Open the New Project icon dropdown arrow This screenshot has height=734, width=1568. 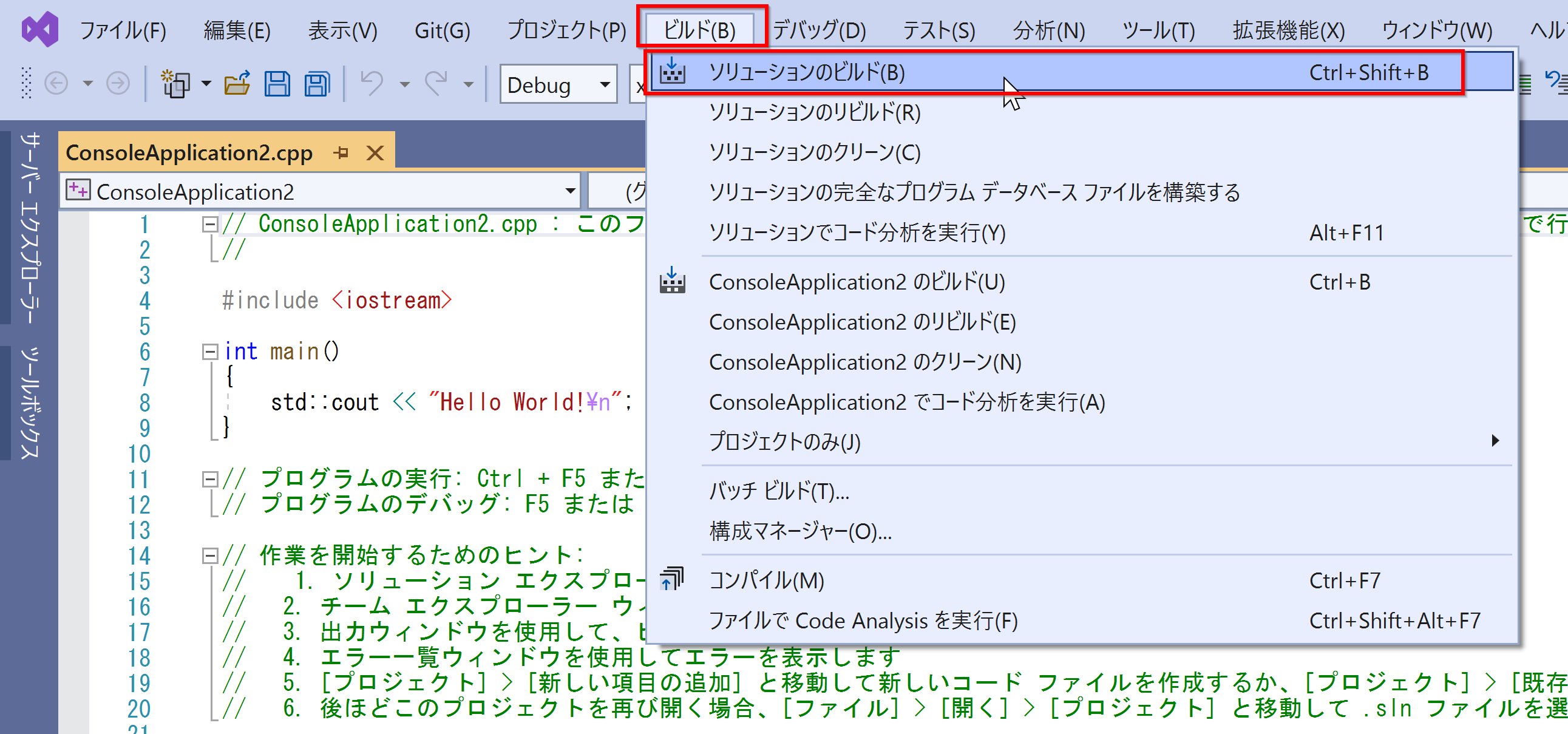(x=206, y=83)
